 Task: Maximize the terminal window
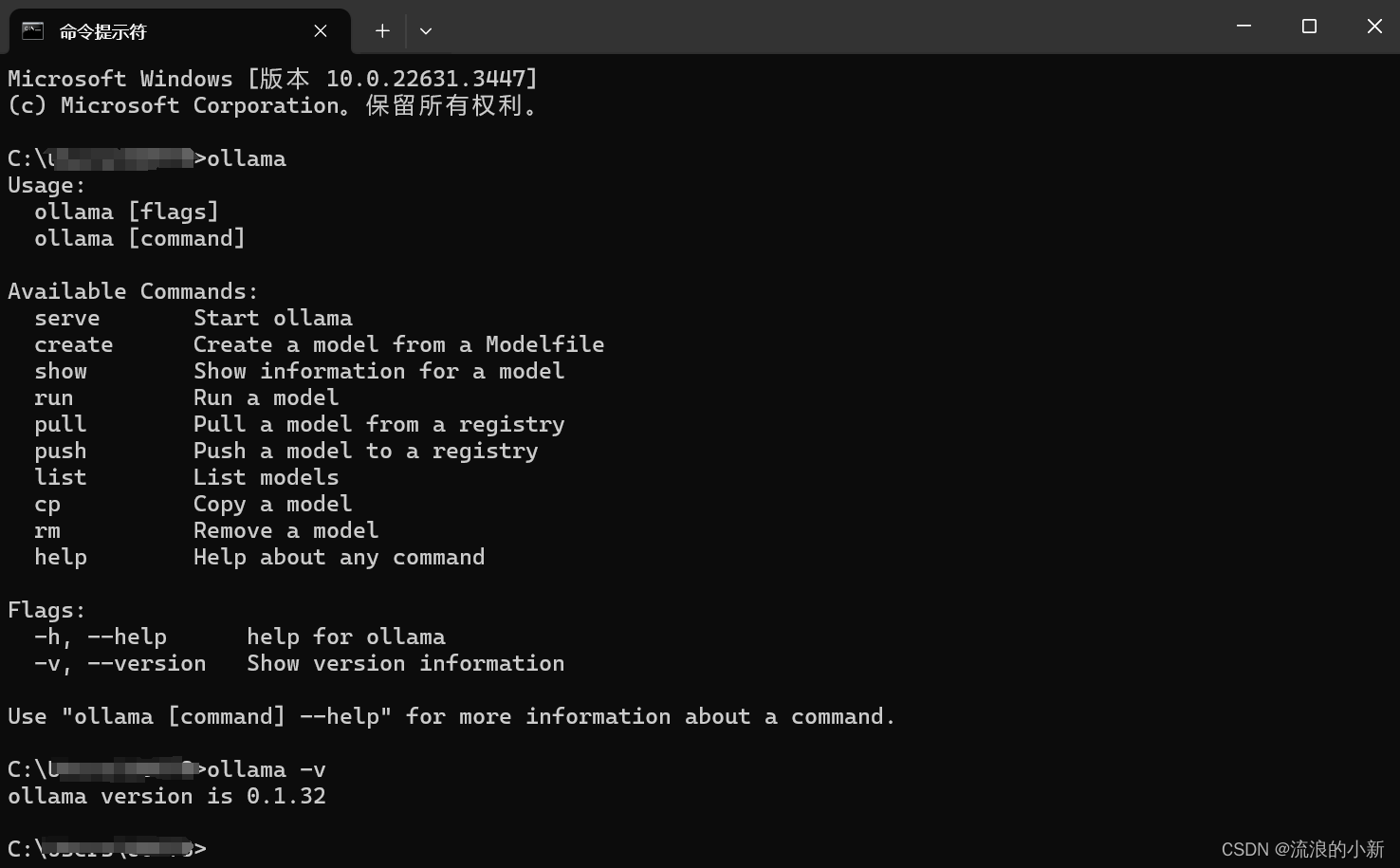tap(1309, 27)
